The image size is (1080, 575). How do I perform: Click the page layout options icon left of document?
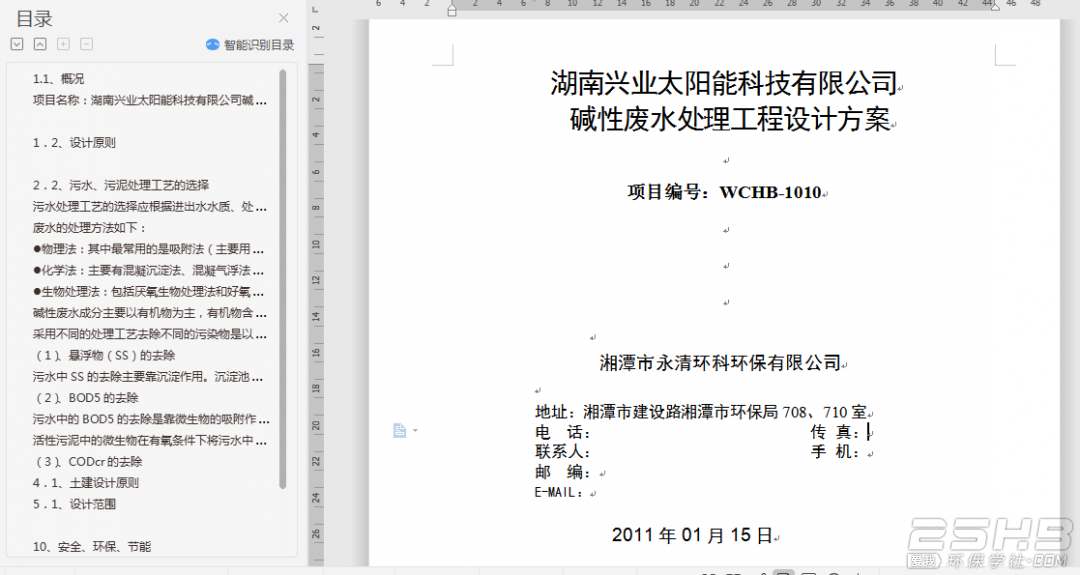399,430
